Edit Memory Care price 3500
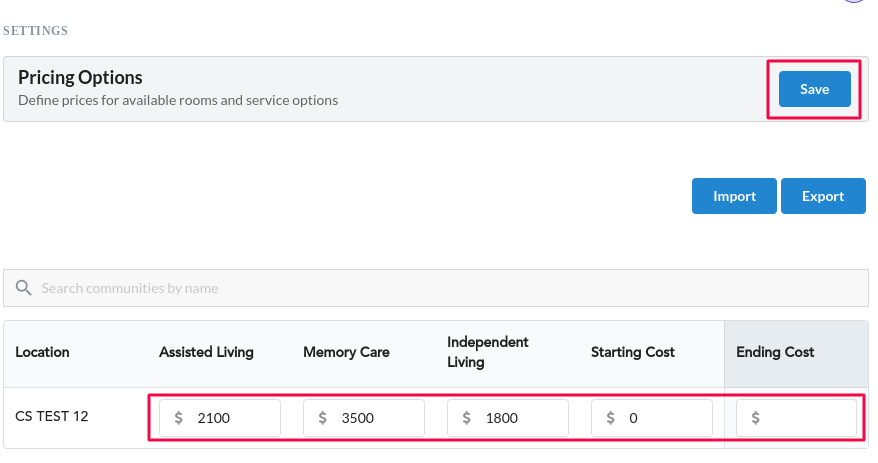878x463 pixels. pyautogui.click(x=363, y=418)
